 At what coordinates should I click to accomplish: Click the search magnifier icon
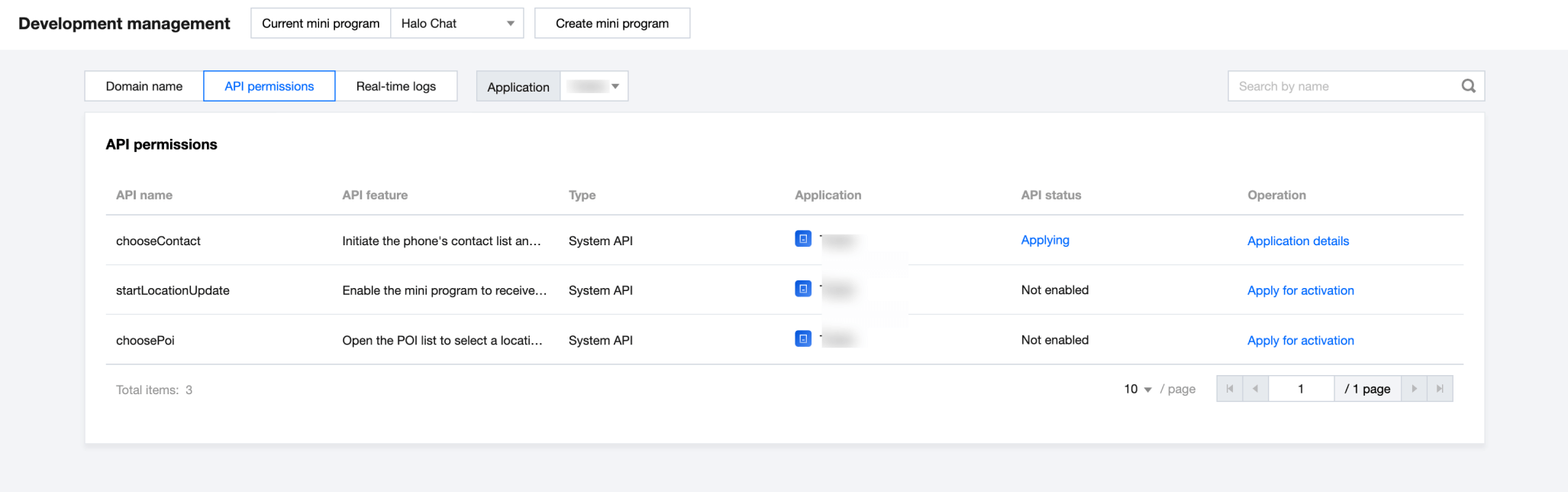coord(1468,86)
